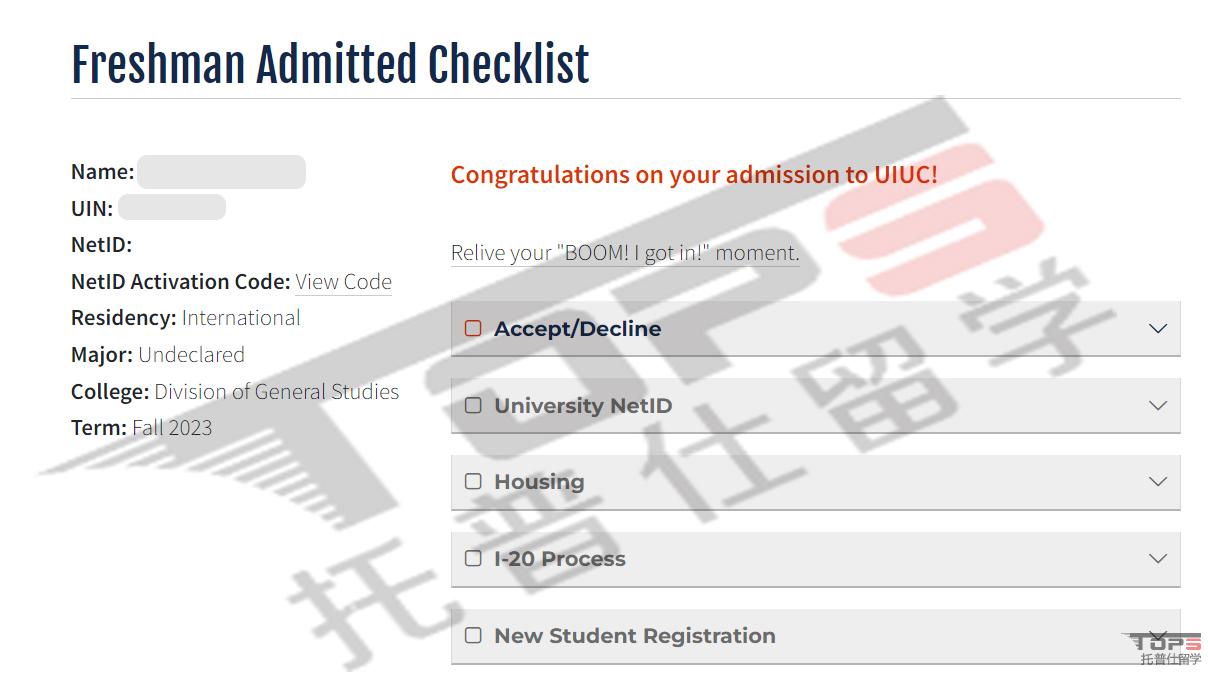
Task: Click the redacted Name field
Action: coord(221,172)
